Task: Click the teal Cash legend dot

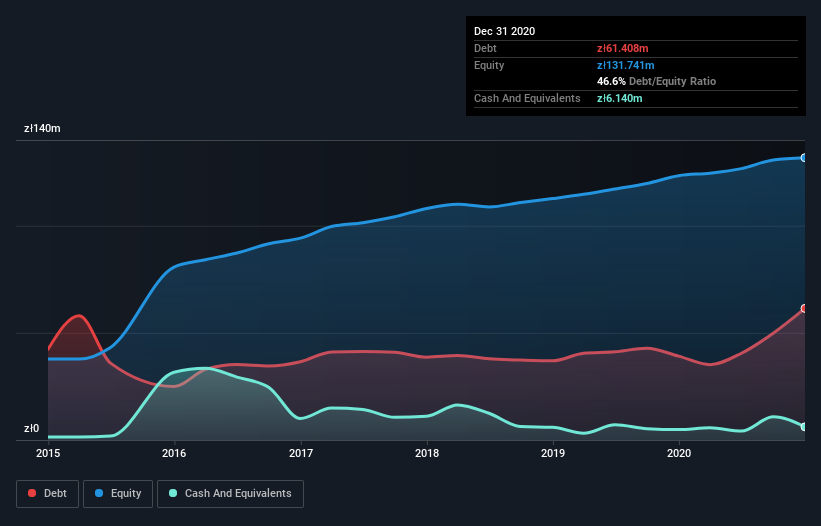Action: [x=173, y=493]
